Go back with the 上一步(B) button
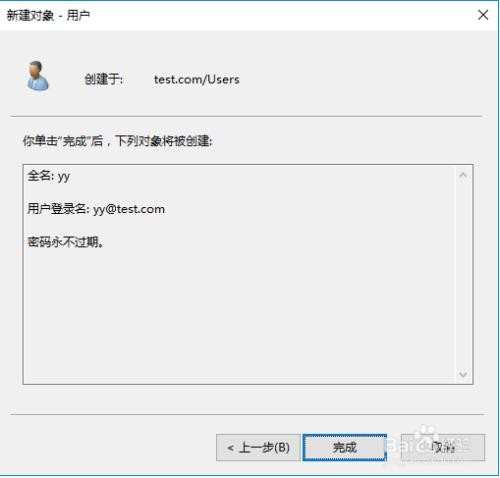This screenshot has width=500, height=478. (x=258, y=447)
